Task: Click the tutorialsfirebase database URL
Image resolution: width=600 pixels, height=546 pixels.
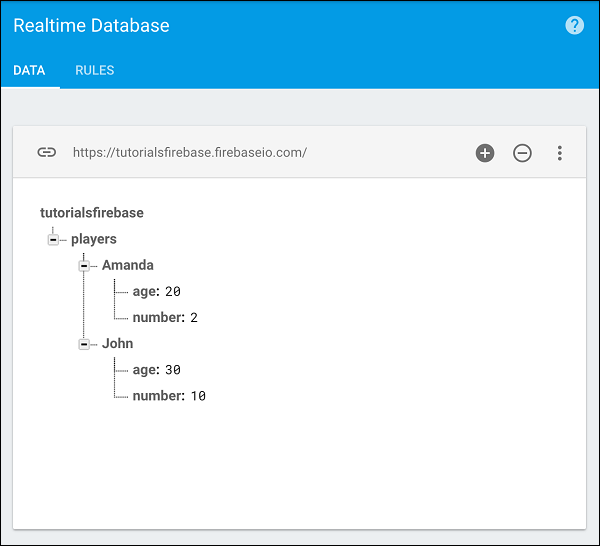Action: coord(189,153)
